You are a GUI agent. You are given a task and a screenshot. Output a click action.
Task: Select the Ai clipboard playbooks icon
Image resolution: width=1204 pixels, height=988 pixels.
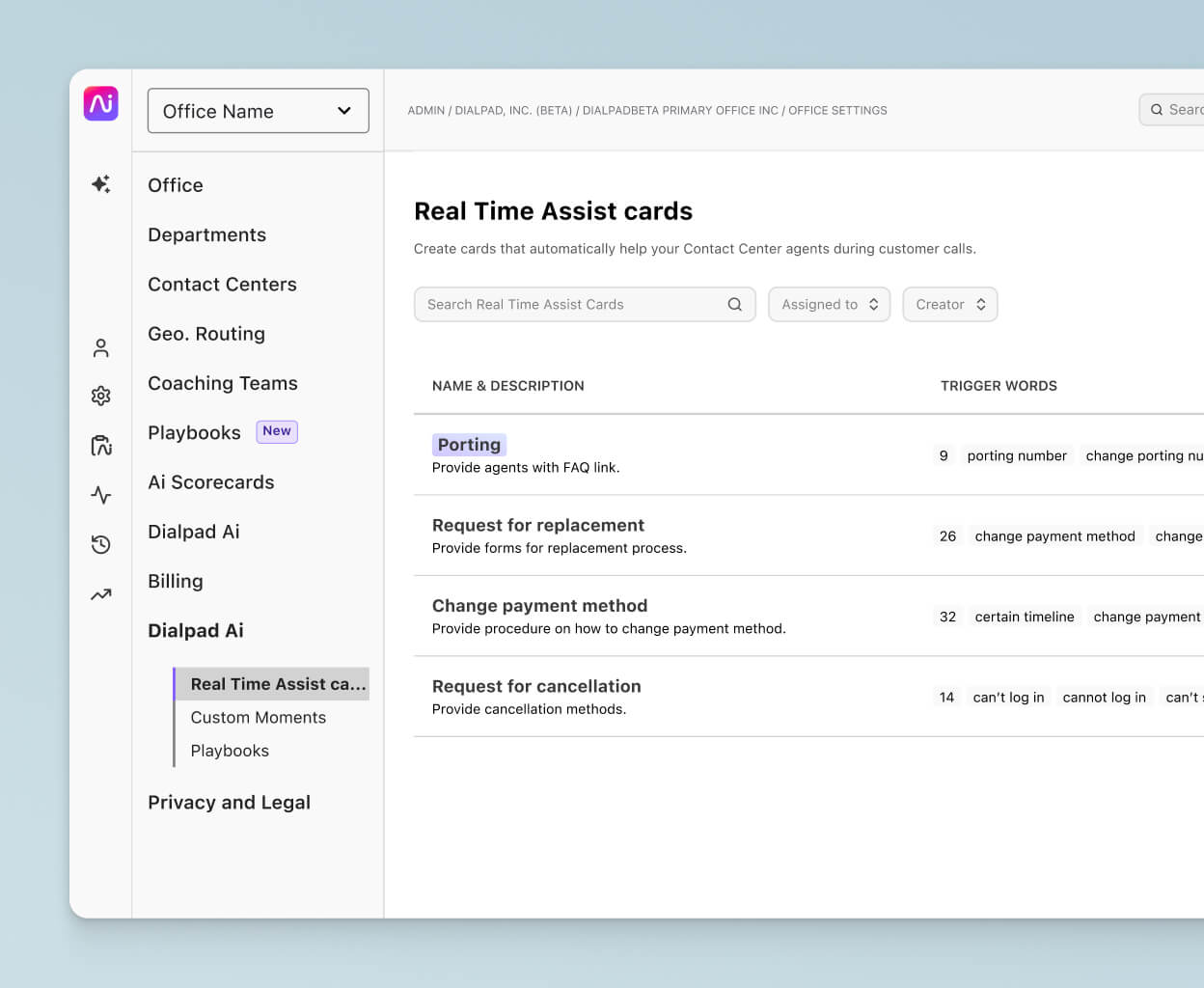point(100,445)
